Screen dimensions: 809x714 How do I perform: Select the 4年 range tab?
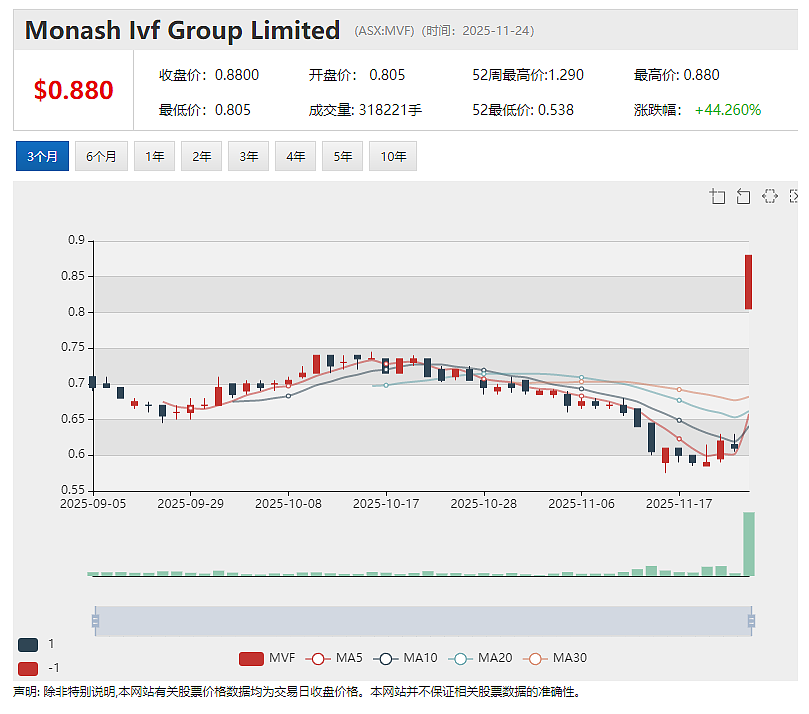[295, 156]
